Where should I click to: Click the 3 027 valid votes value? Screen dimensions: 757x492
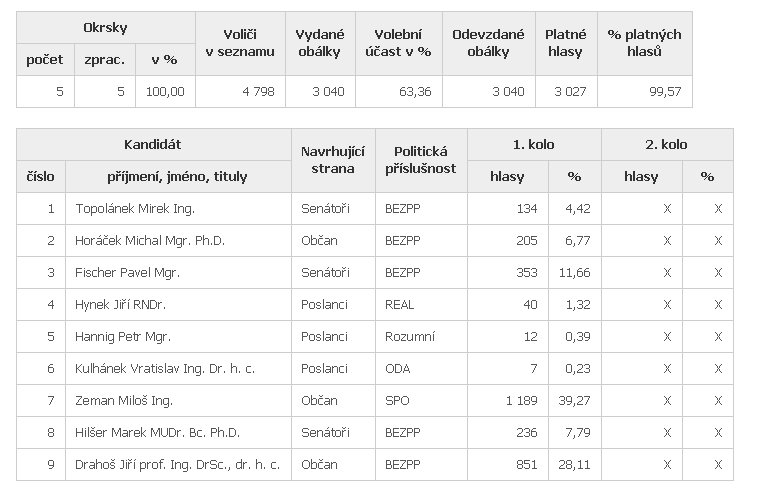(x=570, y=92)
